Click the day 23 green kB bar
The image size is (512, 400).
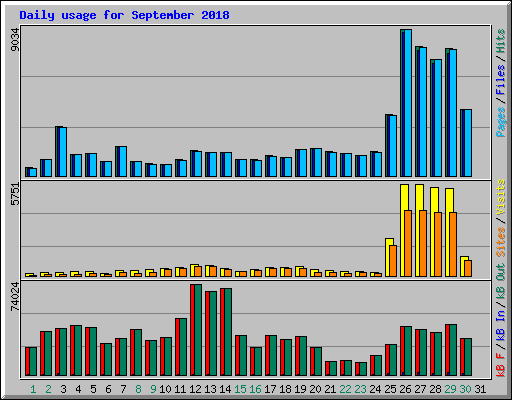(363, 369)
